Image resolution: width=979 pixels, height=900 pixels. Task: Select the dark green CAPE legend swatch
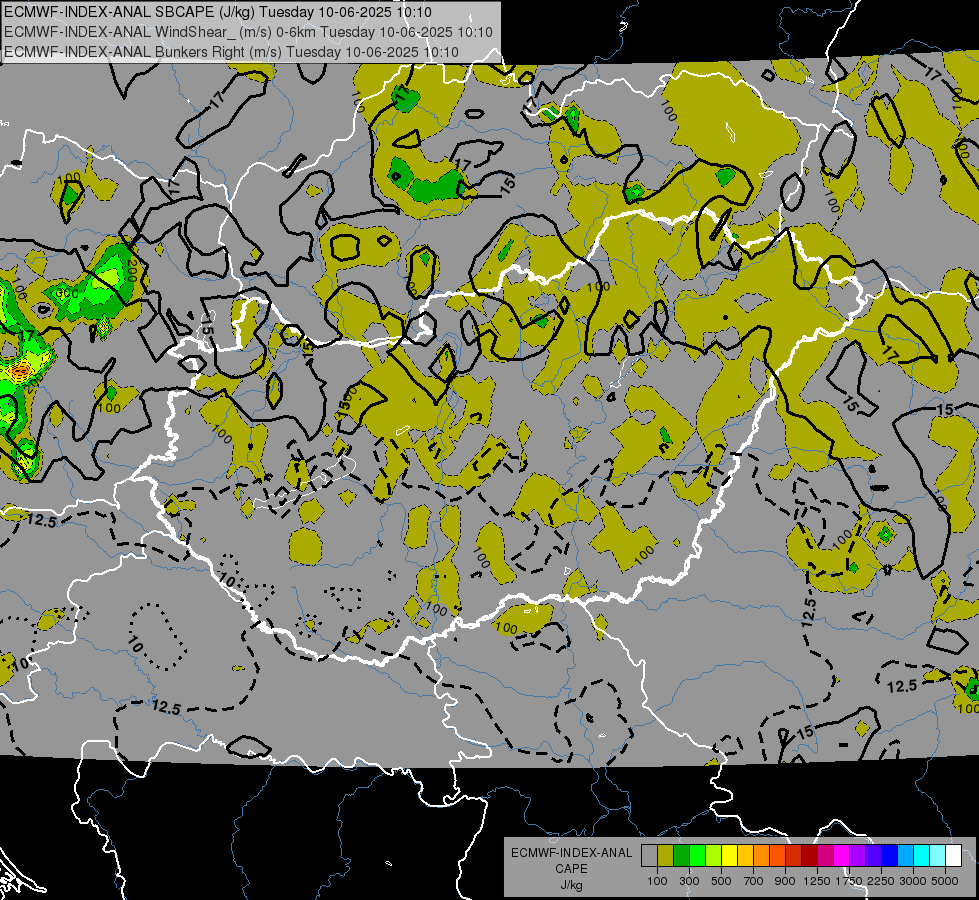(x=681, y=855)
